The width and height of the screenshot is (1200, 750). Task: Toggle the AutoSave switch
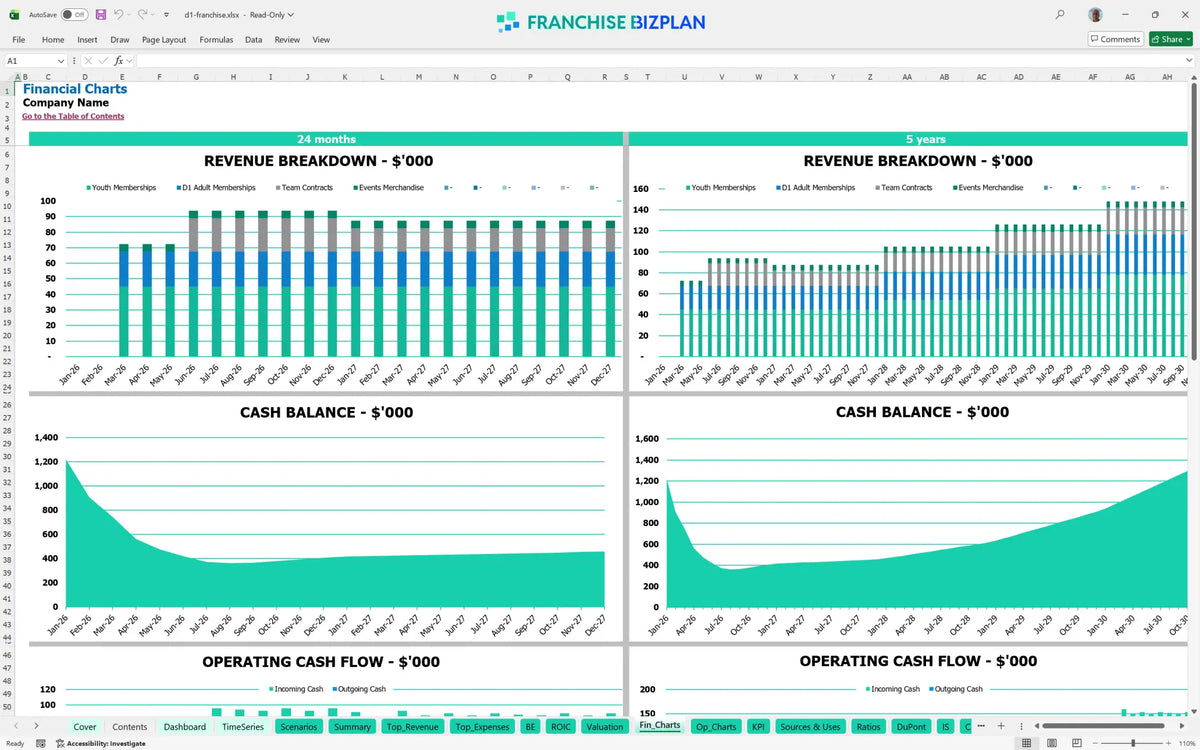coord(74,15)
